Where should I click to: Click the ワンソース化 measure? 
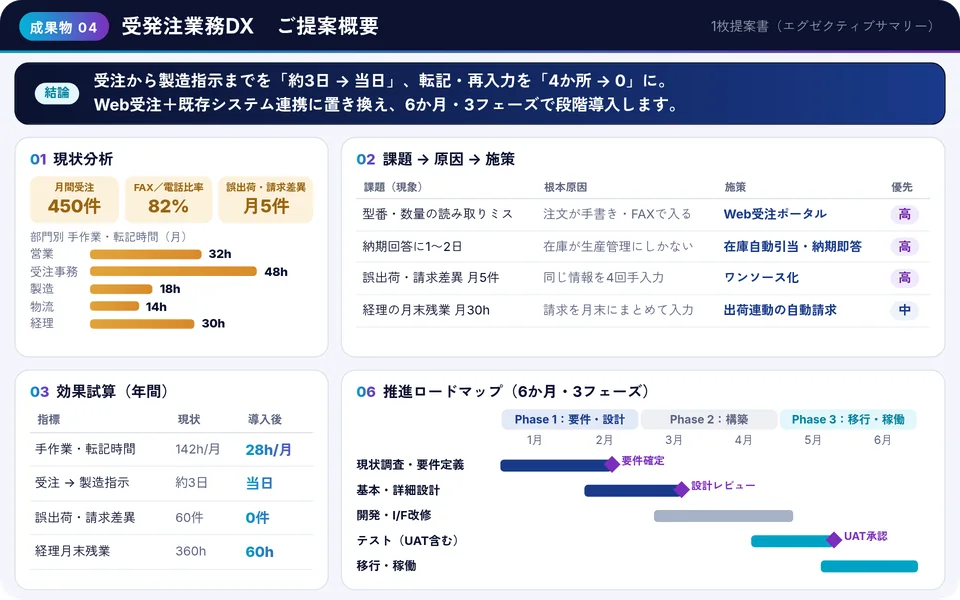(x=761, y=278)
